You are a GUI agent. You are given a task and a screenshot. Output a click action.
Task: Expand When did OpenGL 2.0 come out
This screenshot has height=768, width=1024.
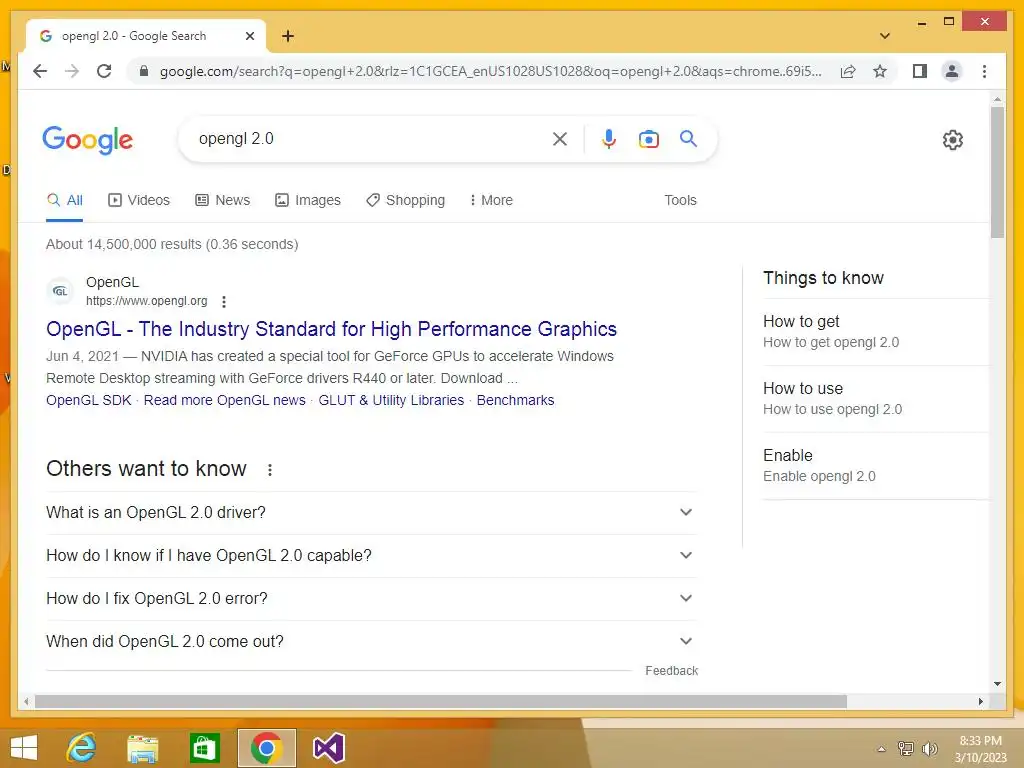pyautogui.click(x=371, y=642)
